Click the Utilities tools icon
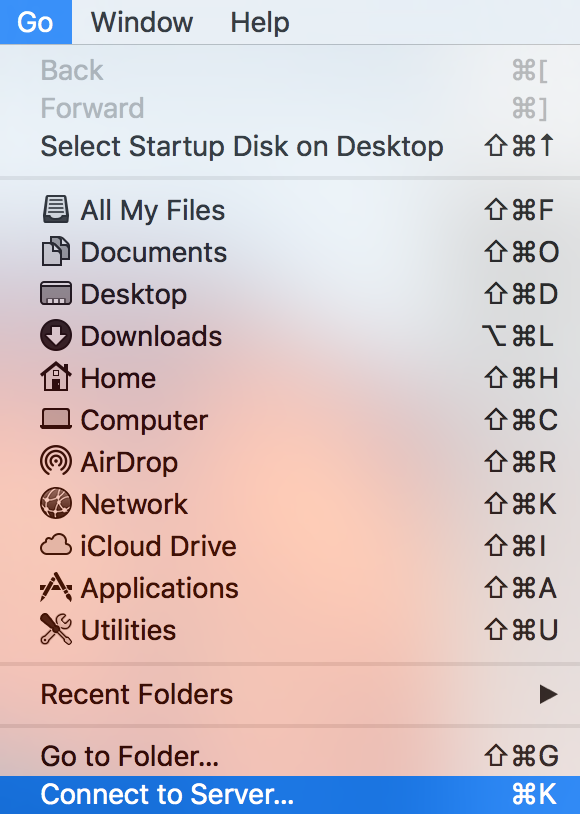580x814 pixels. 55,630
